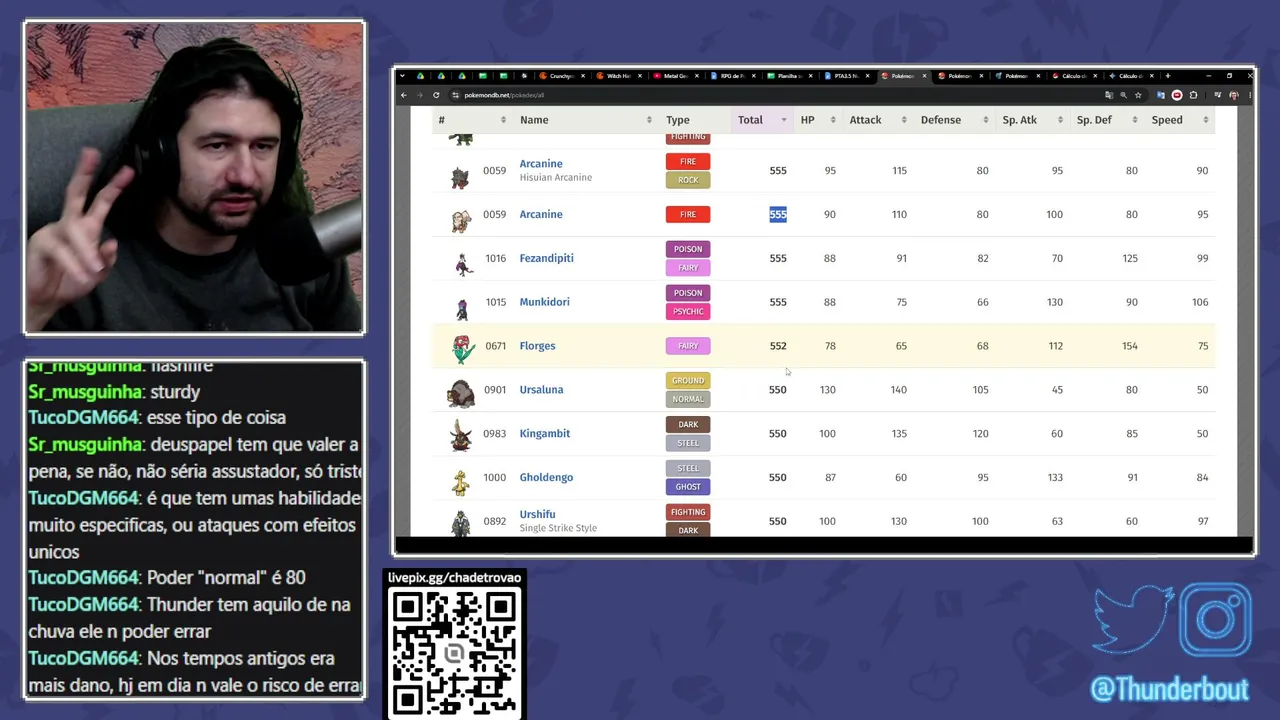Image resolution: width=1280 pixels, height=720 pixels.
Task: Open the Hisuian Arcanine name link
Action: coord(541,163)
